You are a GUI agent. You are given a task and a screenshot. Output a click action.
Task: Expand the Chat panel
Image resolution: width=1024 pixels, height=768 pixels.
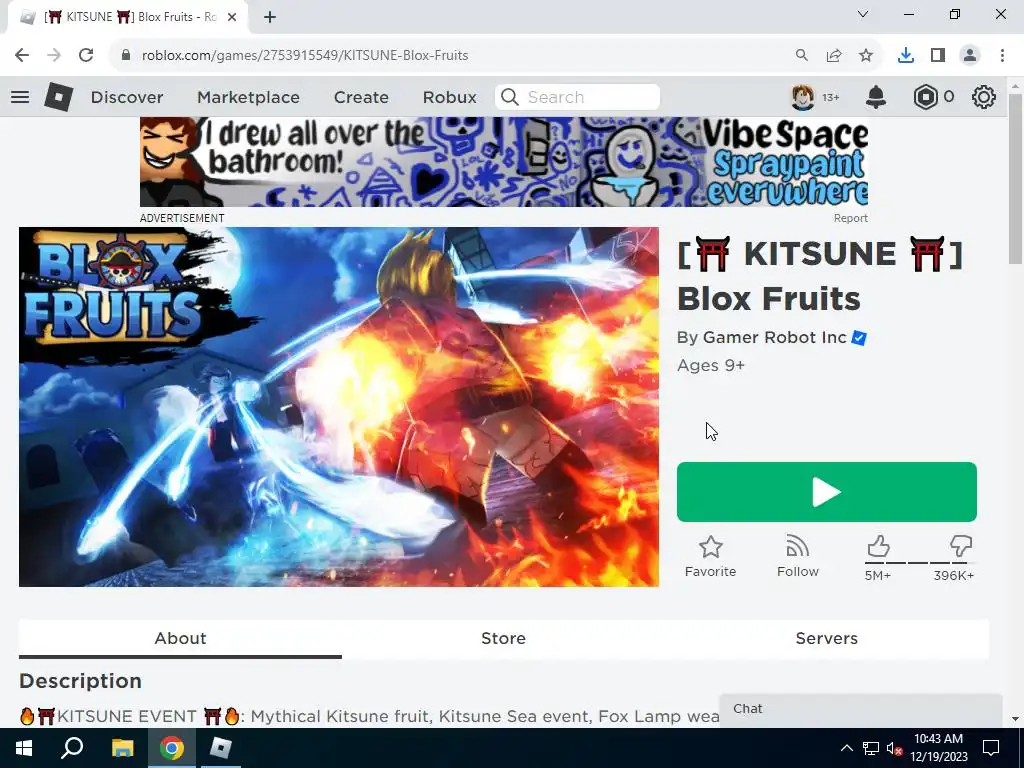tap(861, 709)
